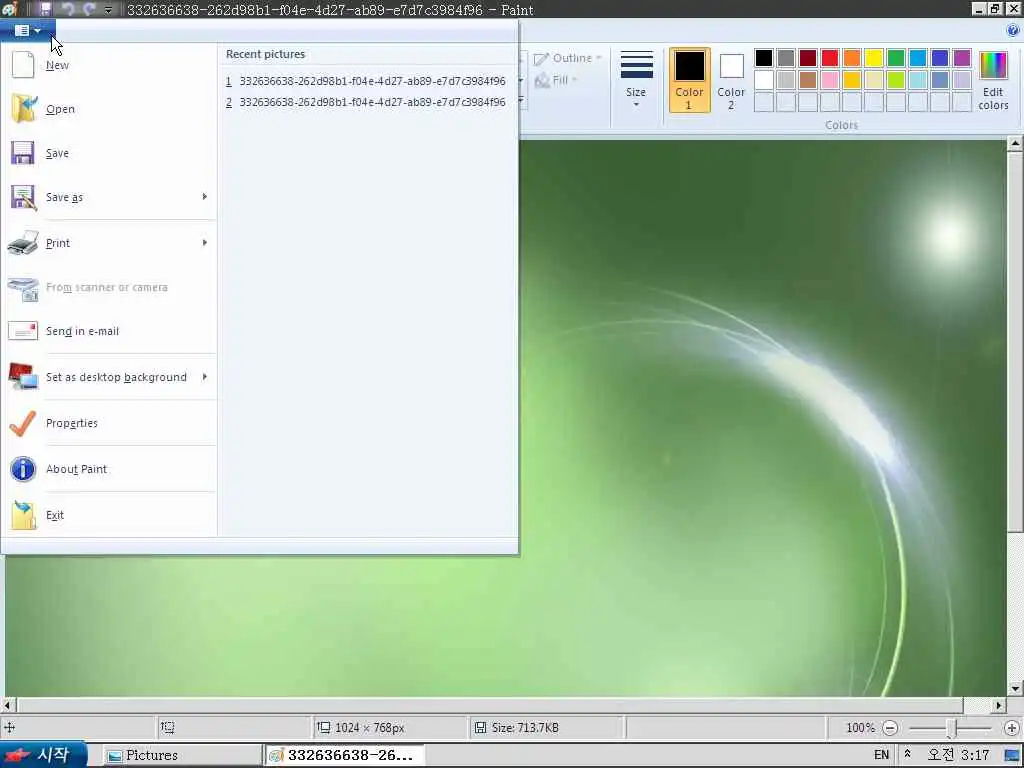Click horizontal scrollbar left arrow
Image resolution: width=1024 pixels, height=768 pixels.
[x=8, y=705]
